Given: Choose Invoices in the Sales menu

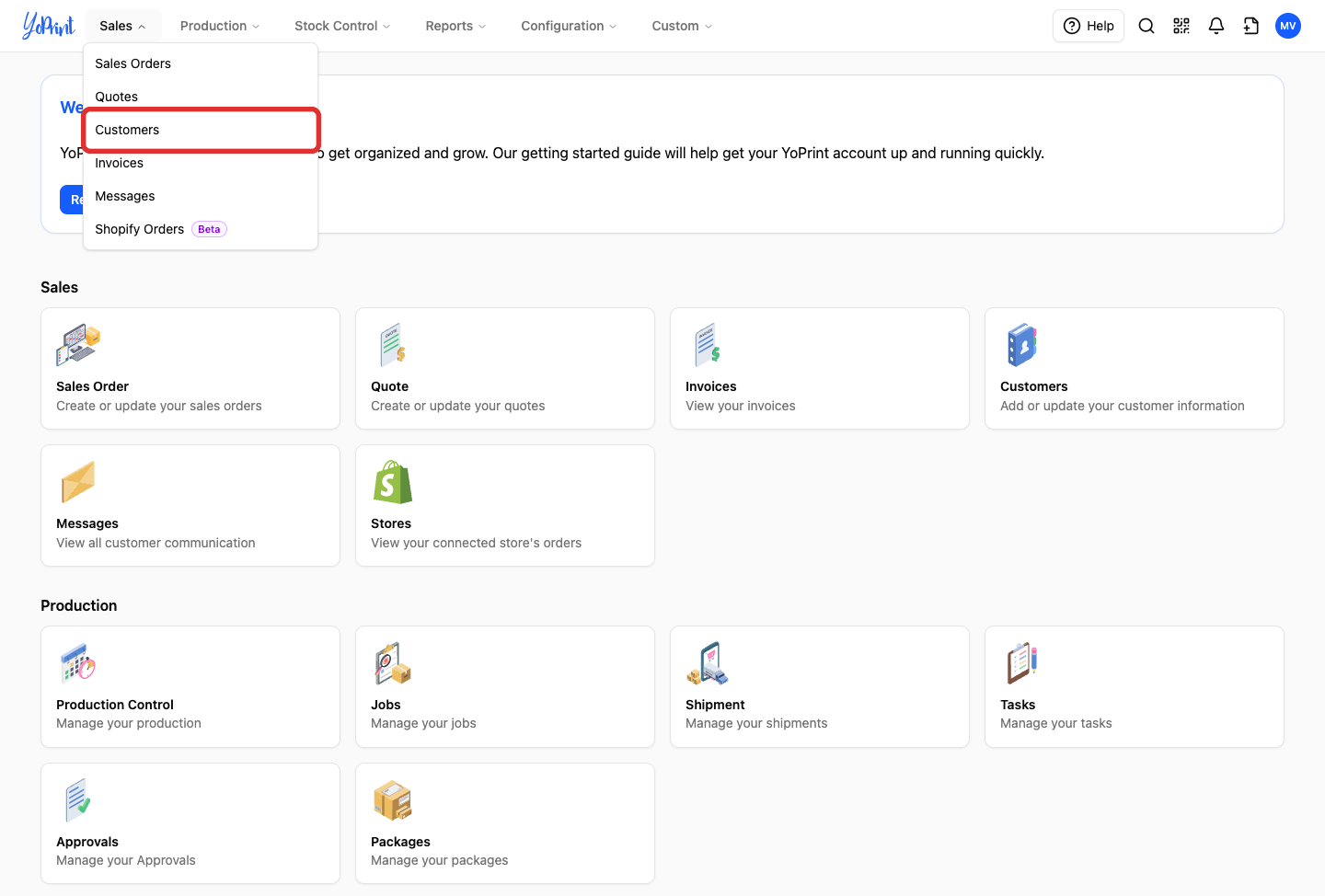Looking at the screenshot, I should pyautogui.click(x=201, y=163).
